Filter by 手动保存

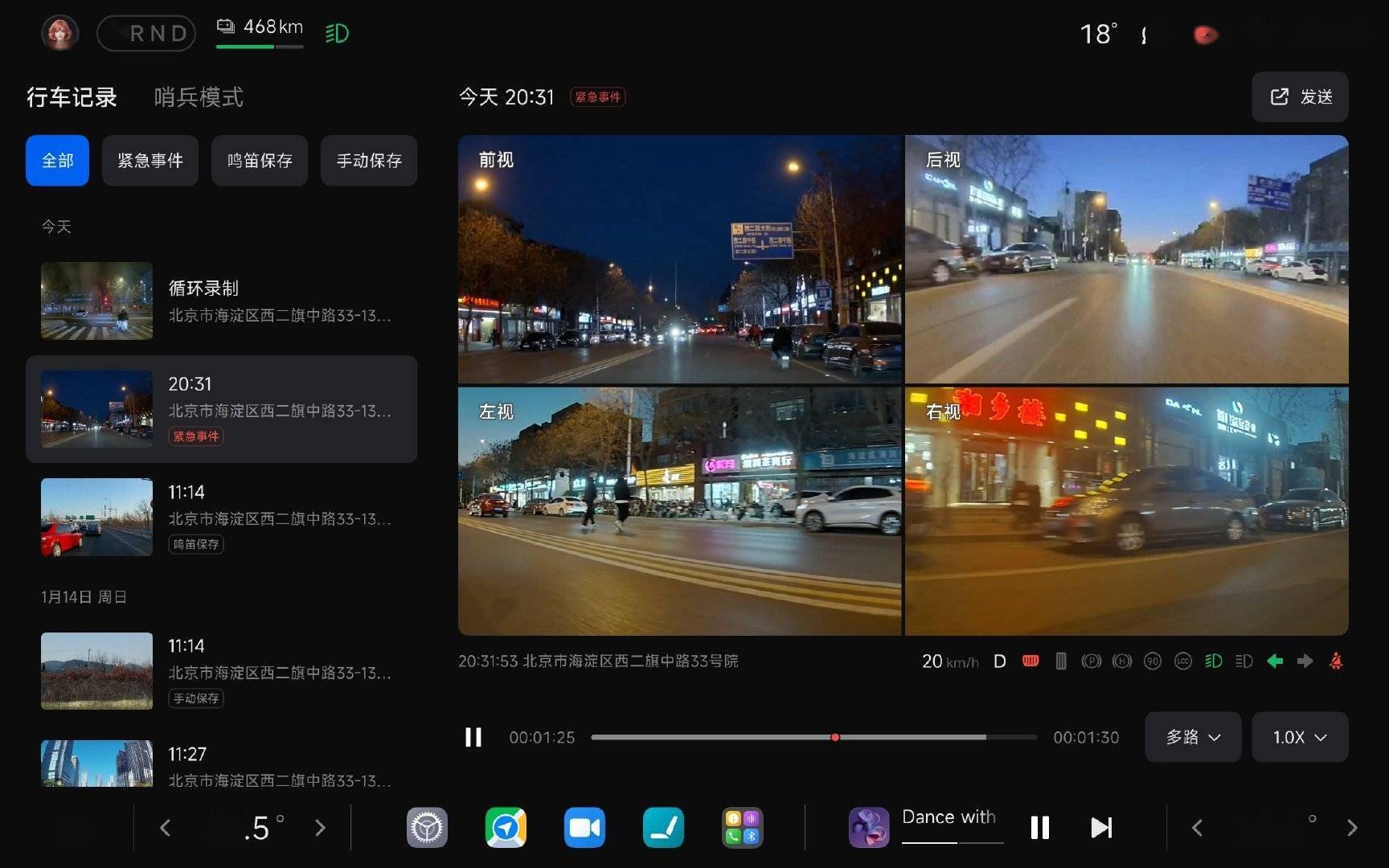369,161
